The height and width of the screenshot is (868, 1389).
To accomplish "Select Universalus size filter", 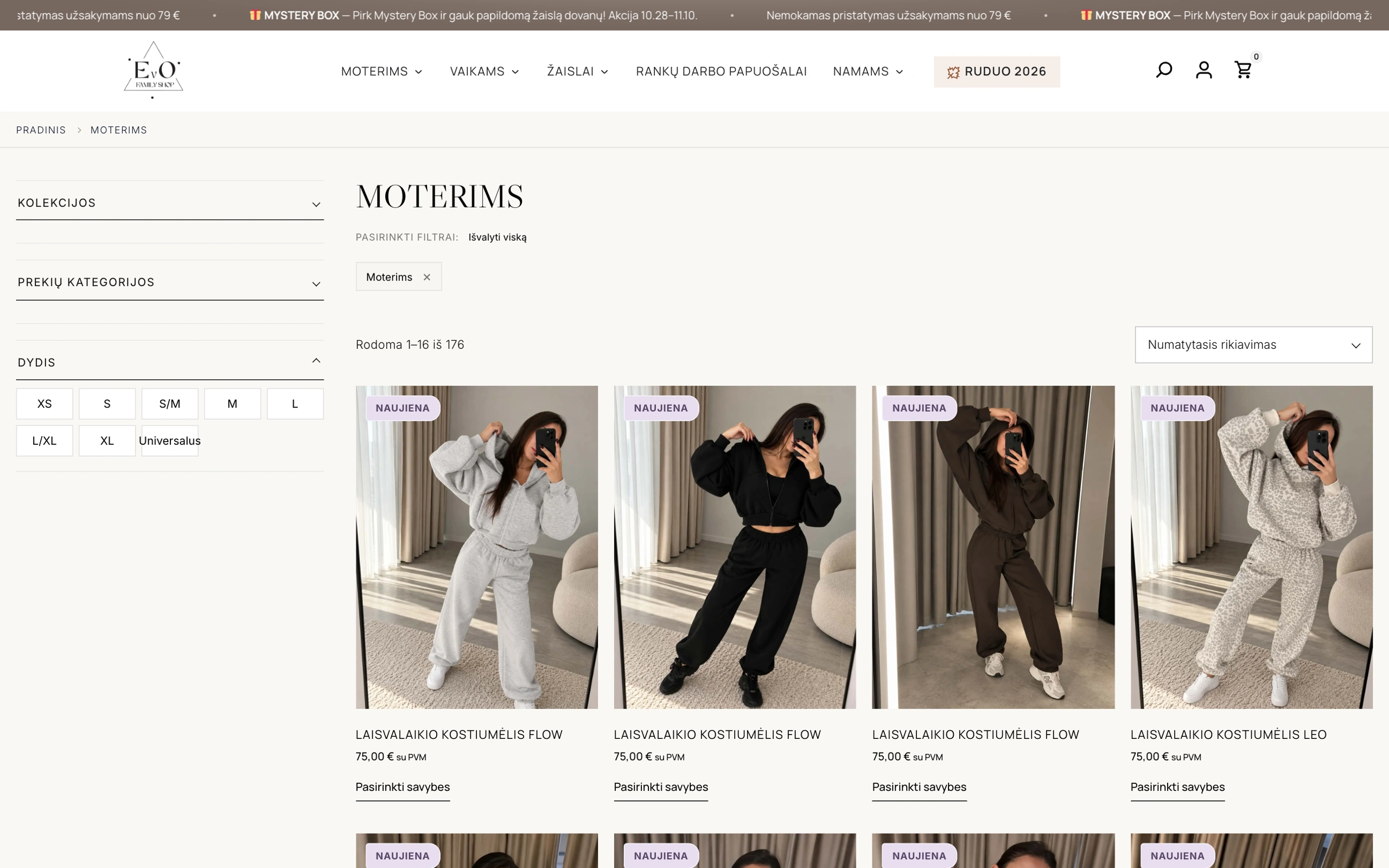I will [x=170, y=441].
